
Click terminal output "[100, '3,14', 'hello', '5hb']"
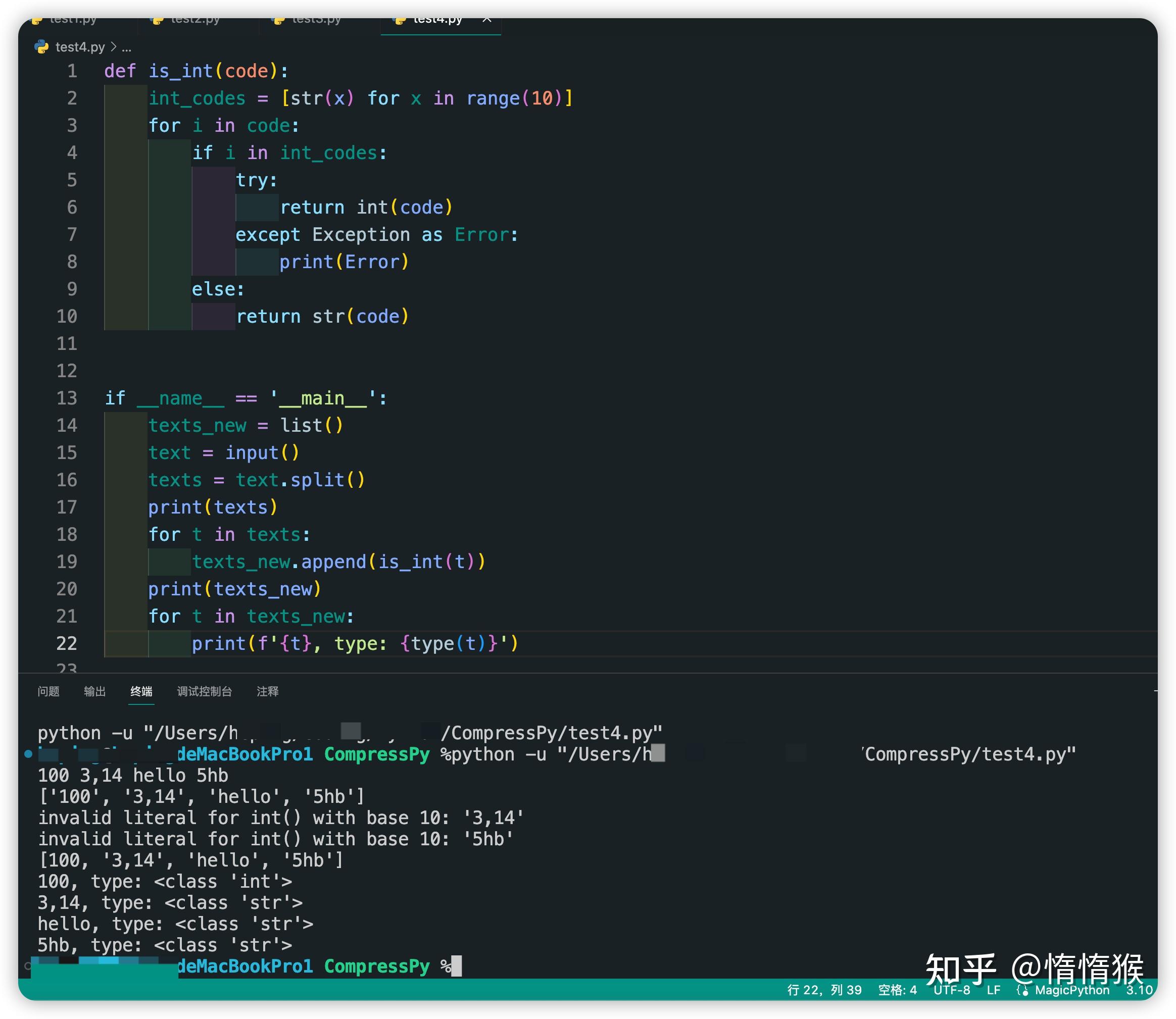(x=190, y=860)
